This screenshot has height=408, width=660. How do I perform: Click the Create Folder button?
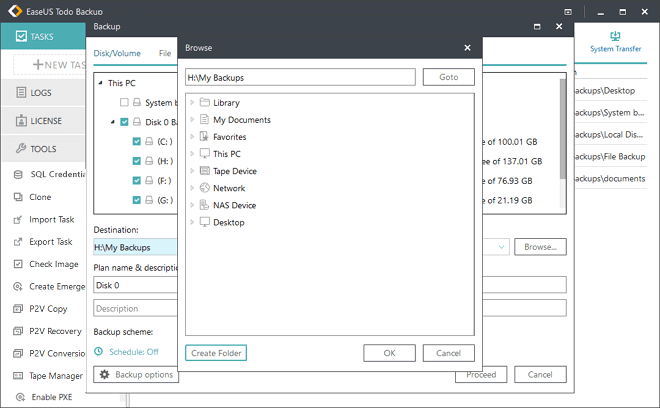[x=215, y=353]
